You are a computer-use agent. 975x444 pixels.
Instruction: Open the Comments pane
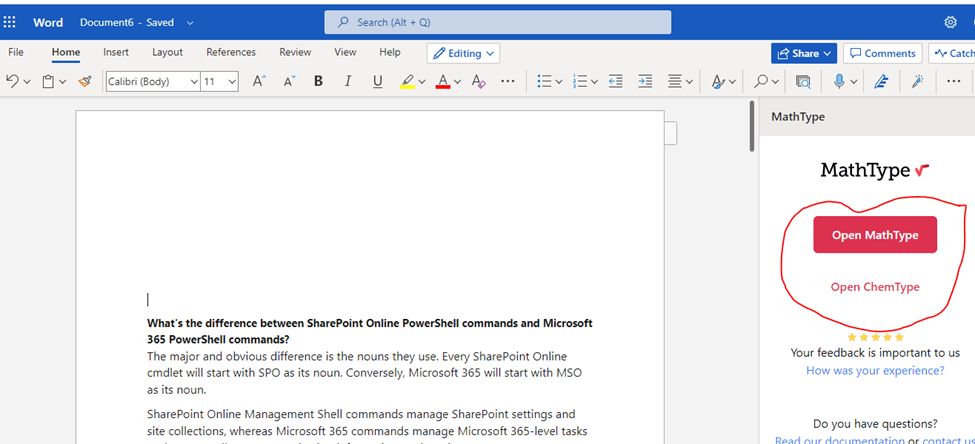tap(883, 53)
